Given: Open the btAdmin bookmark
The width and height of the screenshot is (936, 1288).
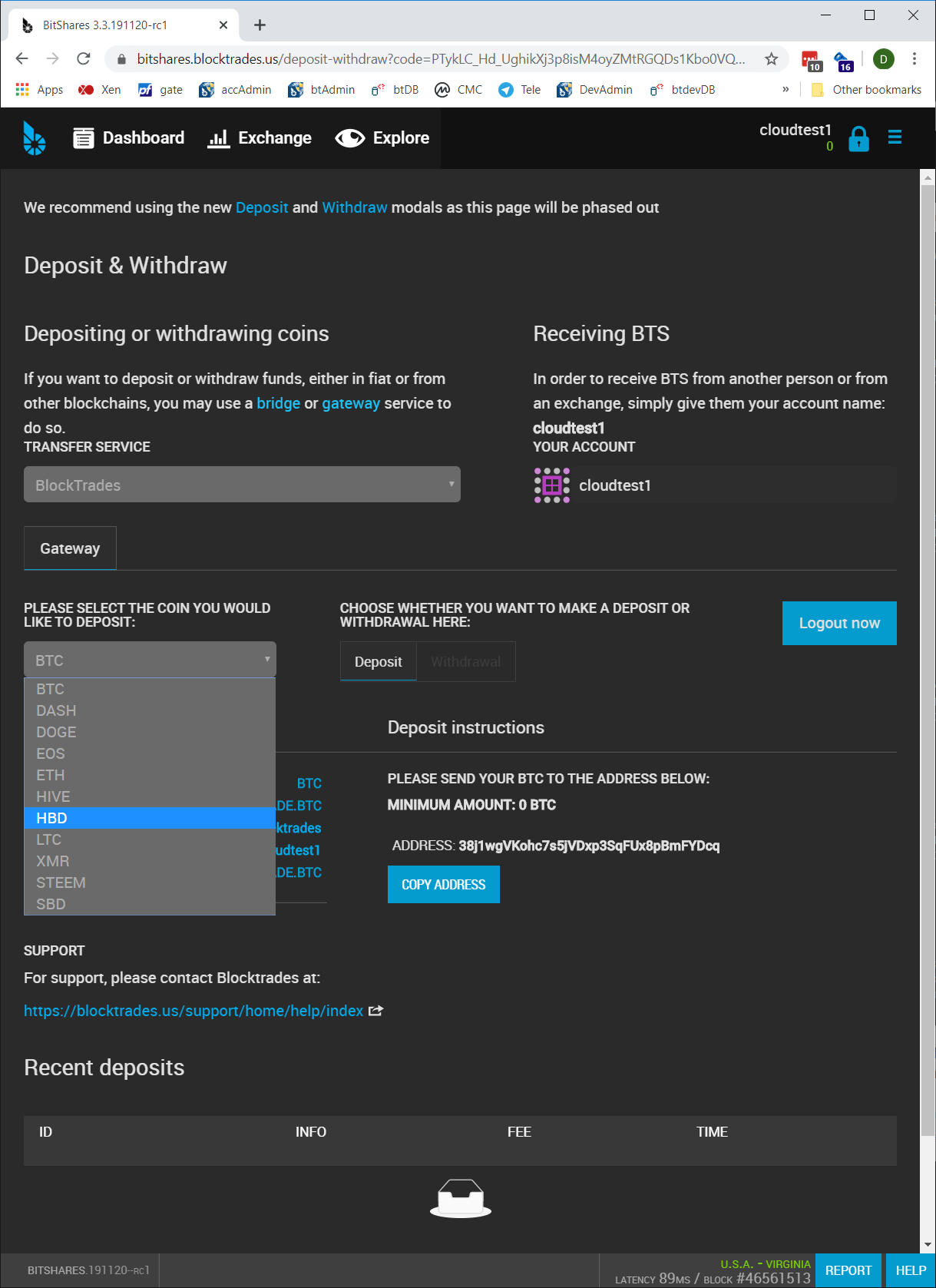Looking at the screenshot, I should [321, 90].
